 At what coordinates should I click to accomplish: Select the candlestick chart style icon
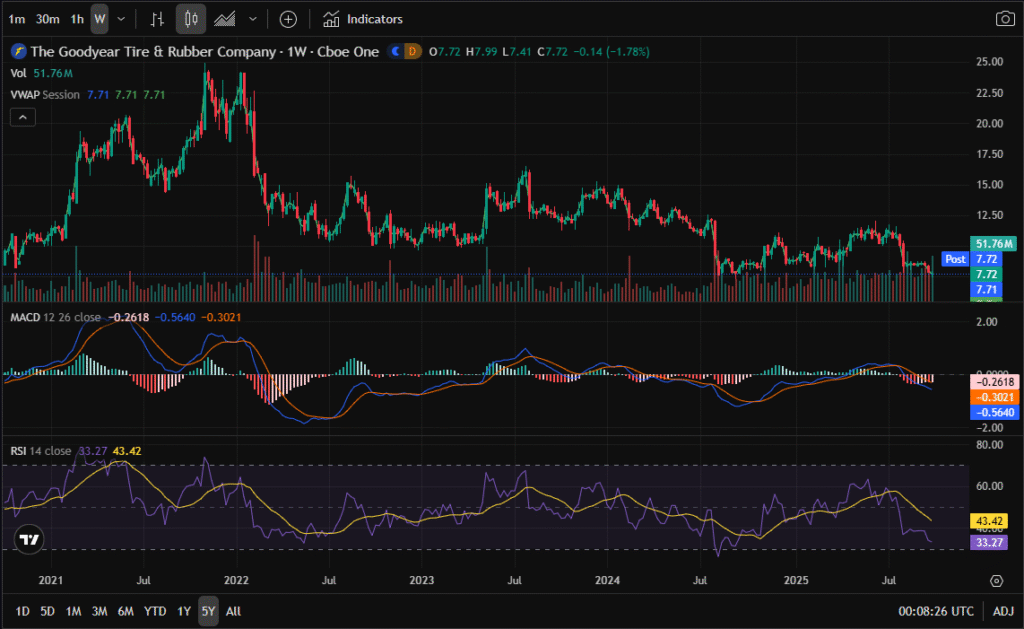pos(191,19)
